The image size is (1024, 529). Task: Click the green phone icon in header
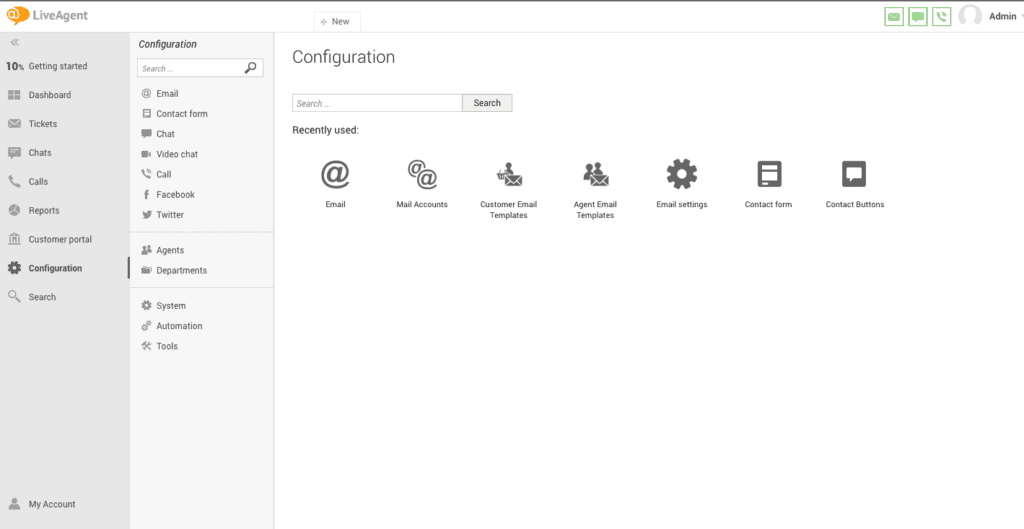click(x=941, y=17)
